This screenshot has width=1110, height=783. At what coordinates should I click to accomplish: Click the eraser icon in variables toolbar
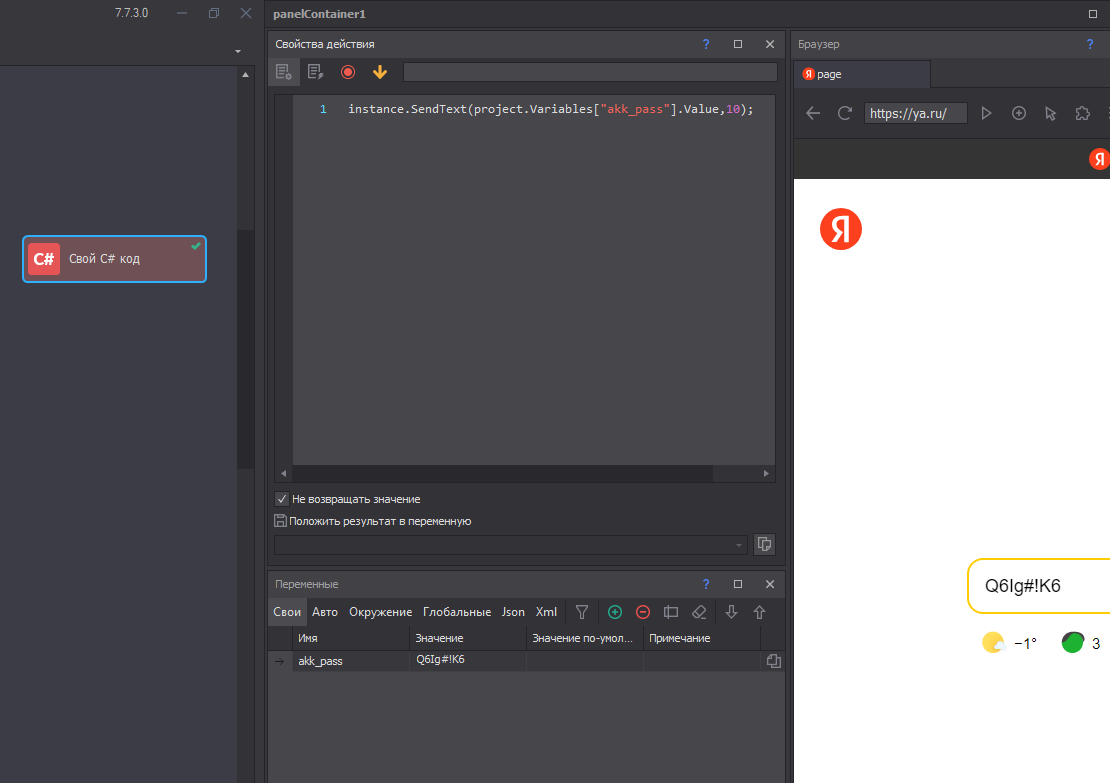699,612
